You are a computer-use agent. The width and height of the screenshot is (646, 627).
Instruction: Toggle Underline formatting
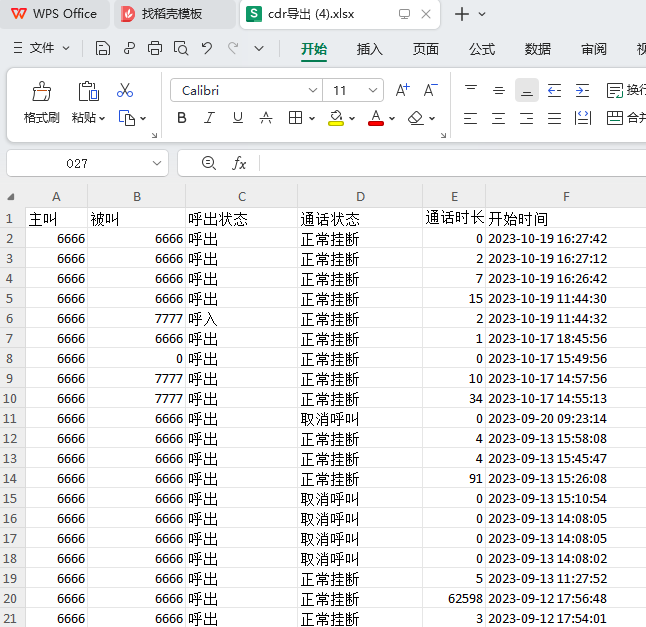(x=237, y=118)
